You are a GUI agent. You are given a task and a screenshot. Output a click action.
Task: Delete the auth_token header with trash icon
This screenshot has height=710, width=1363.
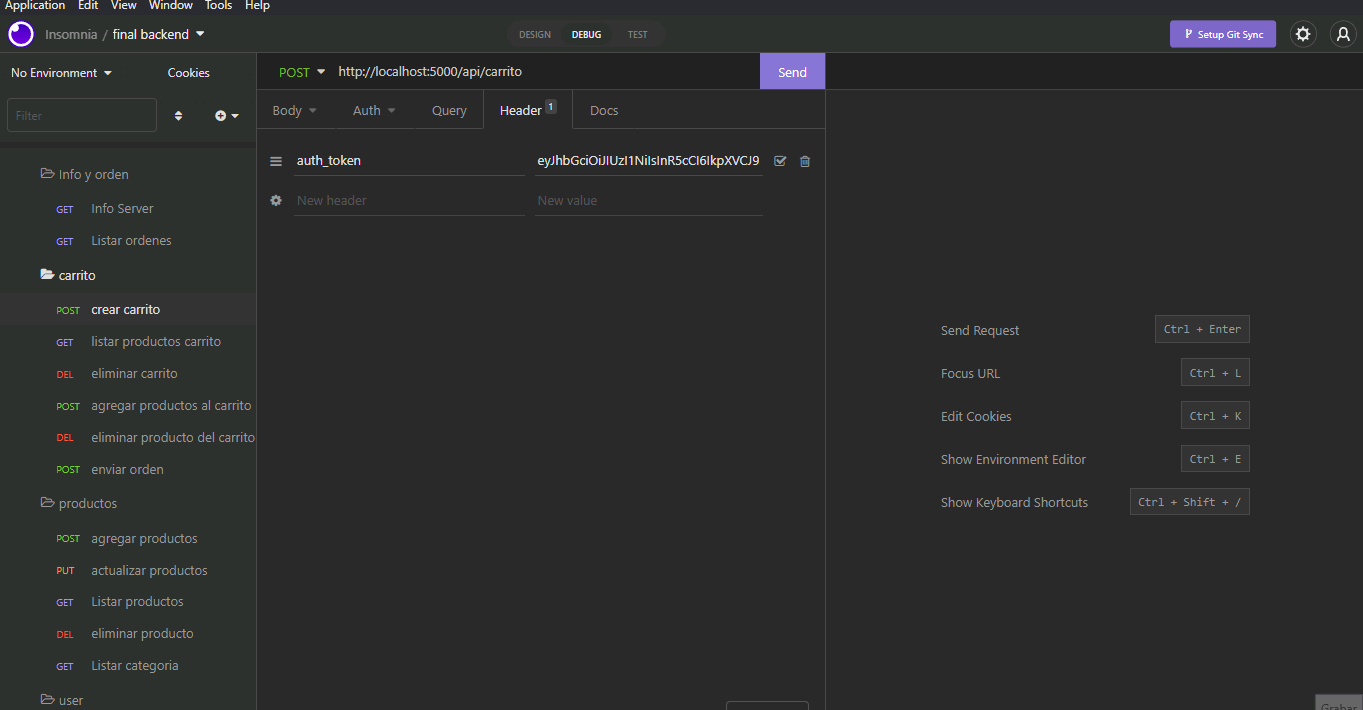[804, 161]
